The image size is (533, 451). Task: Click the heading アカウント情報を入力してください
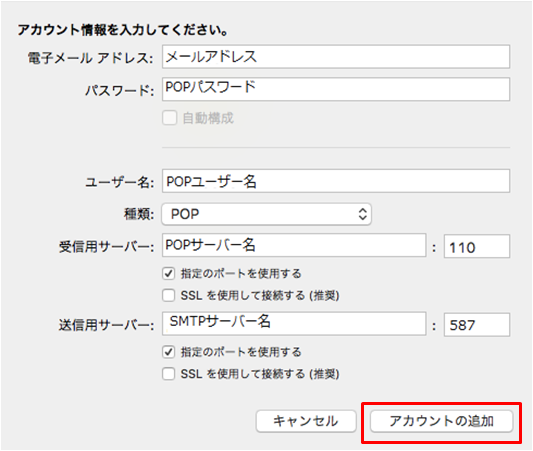(123, 30)
